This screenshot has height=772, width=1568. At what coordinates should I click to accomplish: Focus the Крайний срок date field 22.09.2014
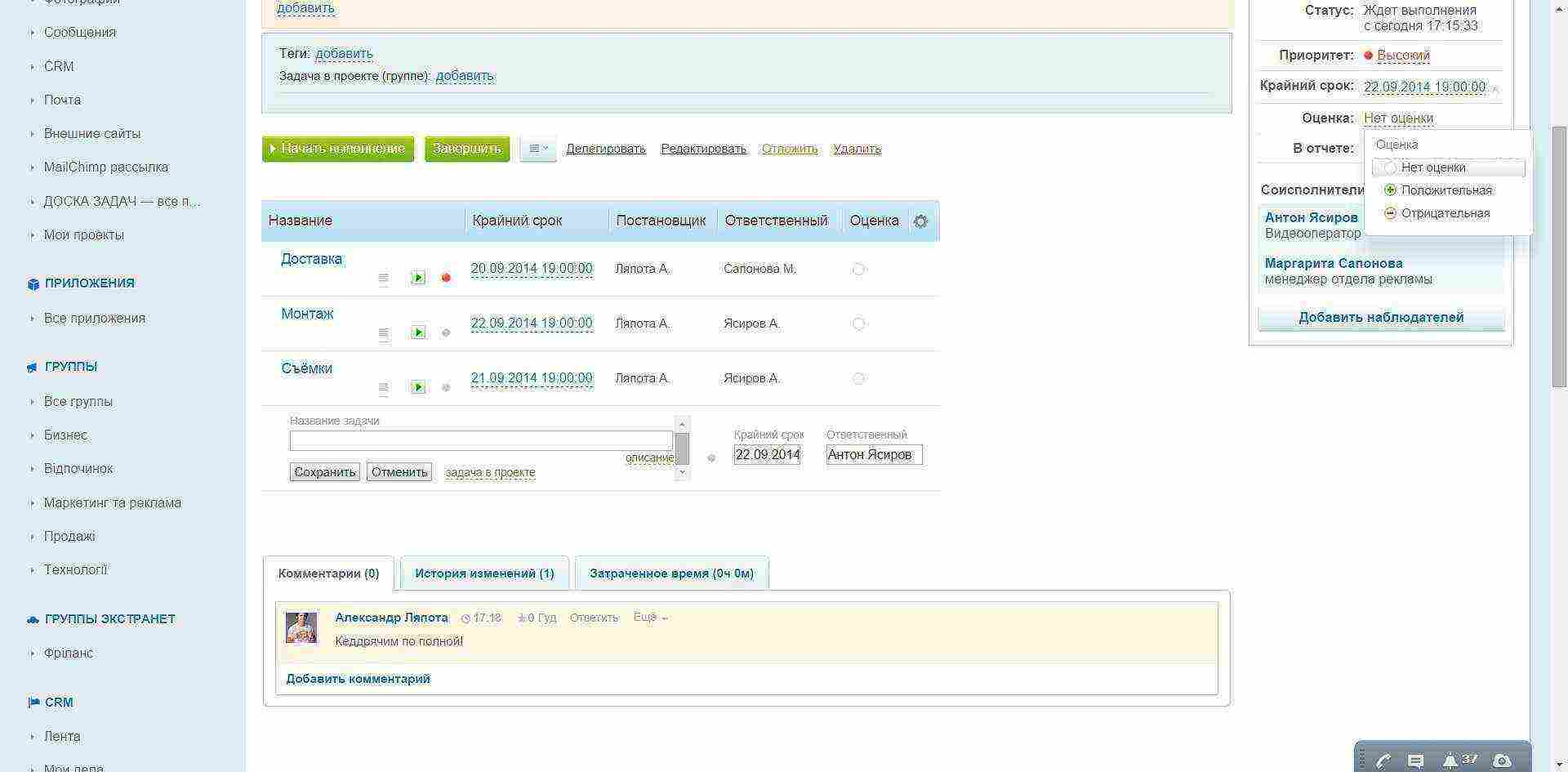click(767, 455)
